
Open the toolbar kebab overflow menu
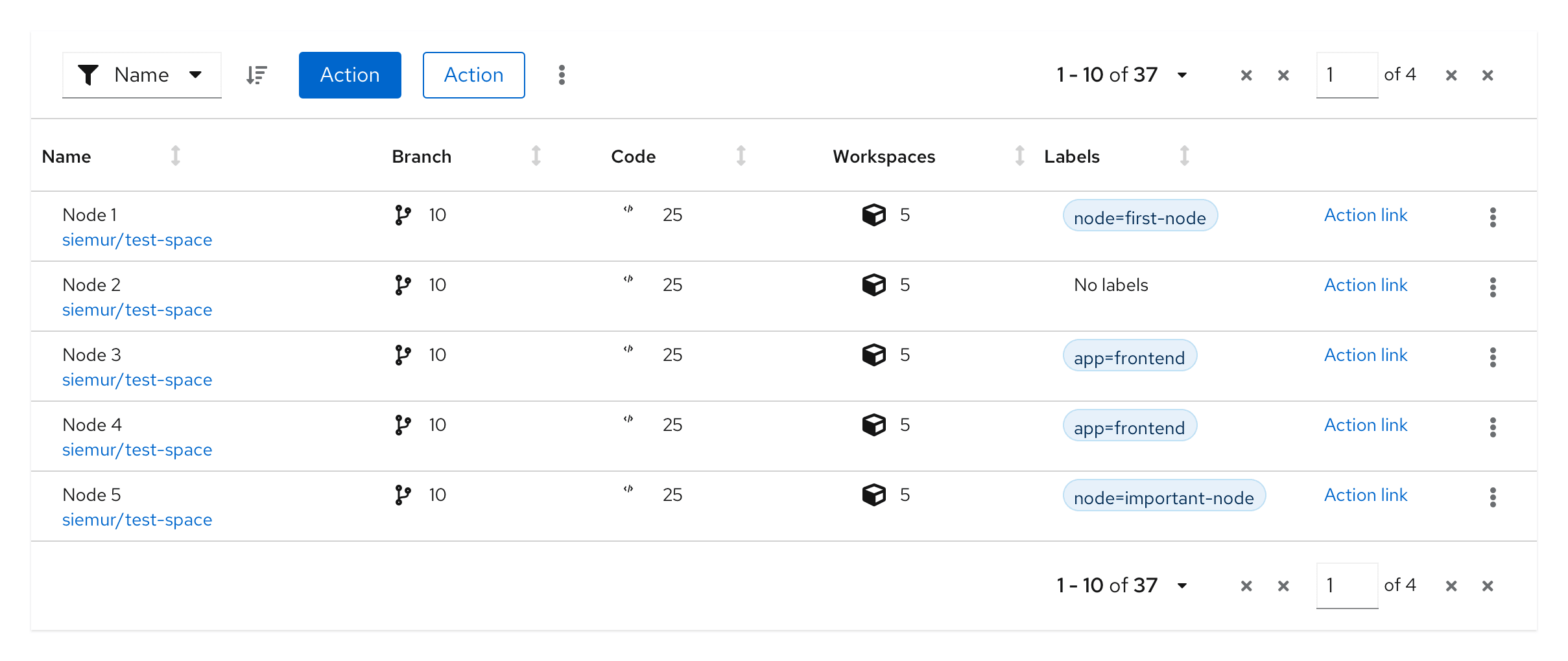(562, 75)
